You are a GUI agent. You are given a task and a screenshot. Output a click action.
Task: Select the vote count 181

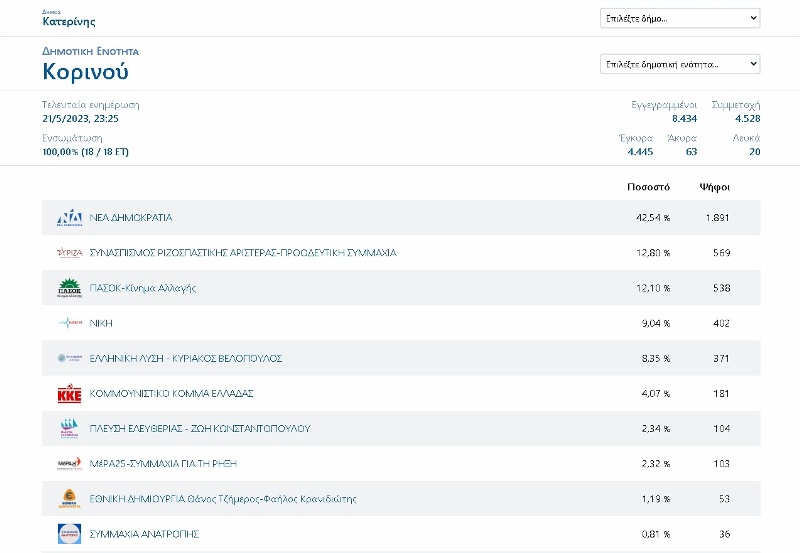721,394
